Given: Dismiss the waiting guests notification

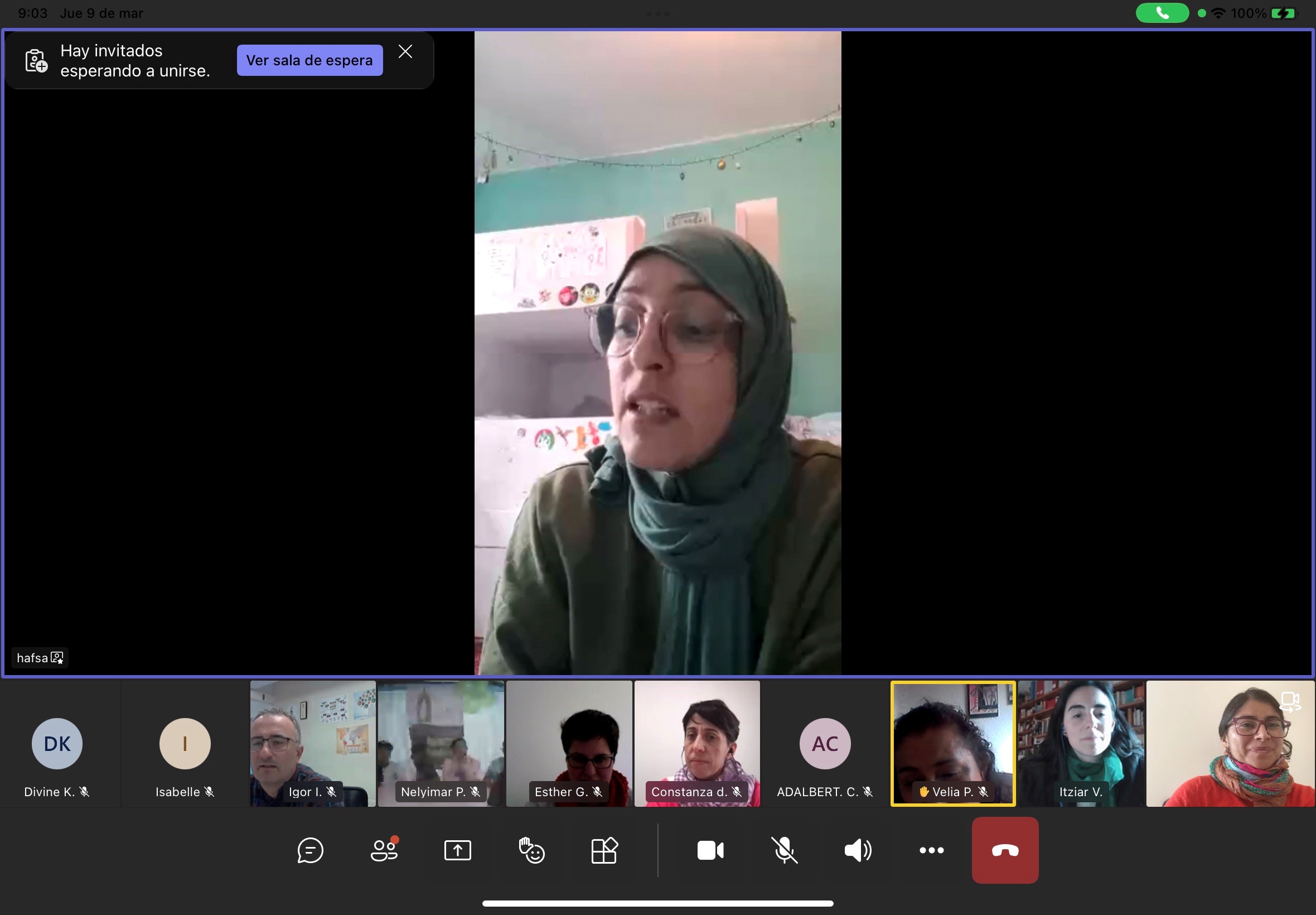Looking at the screenshot, I should pyautogui.click(x=405, y=51).
